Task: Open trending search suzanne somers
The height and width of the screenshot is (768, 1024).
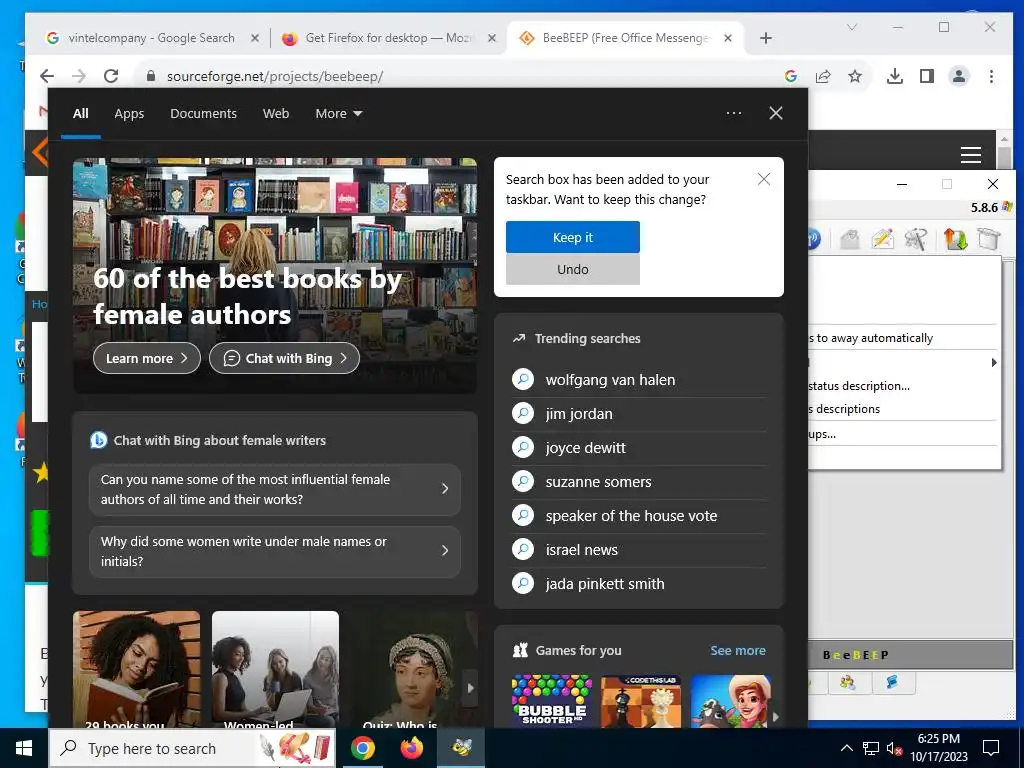Action: click(x=639, y=481)
